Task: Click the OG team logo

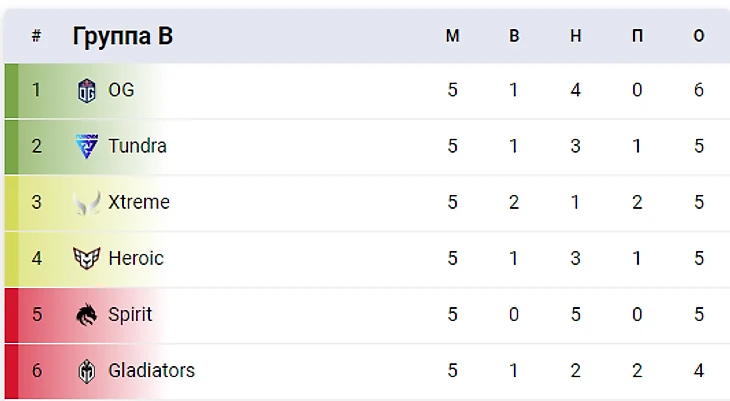Action: click(87, 91)
